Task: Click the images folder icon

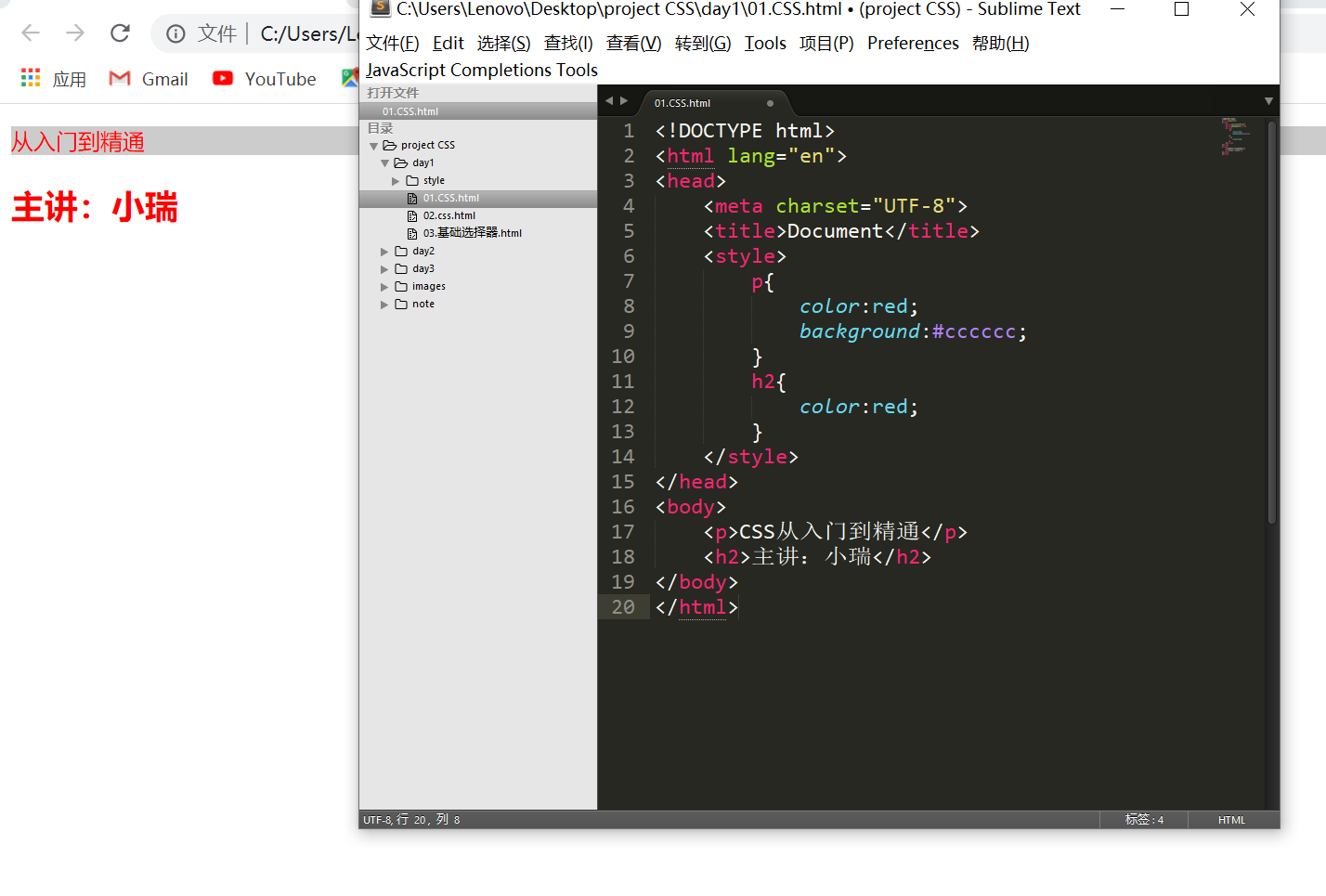Action: 401,287
